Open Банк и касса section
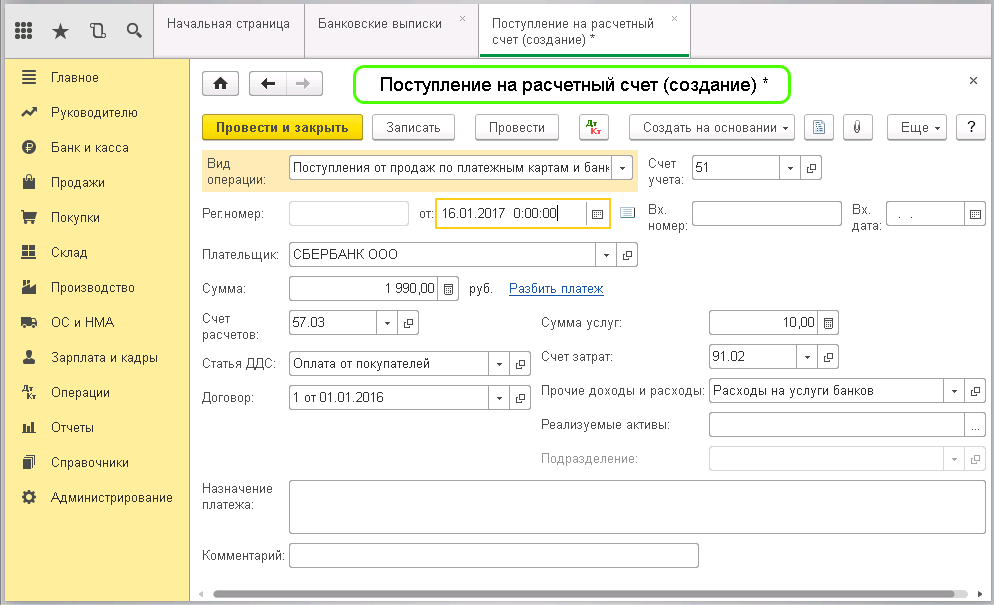The height and width of the screenshot is (605, 994). [x=89, y=147]
